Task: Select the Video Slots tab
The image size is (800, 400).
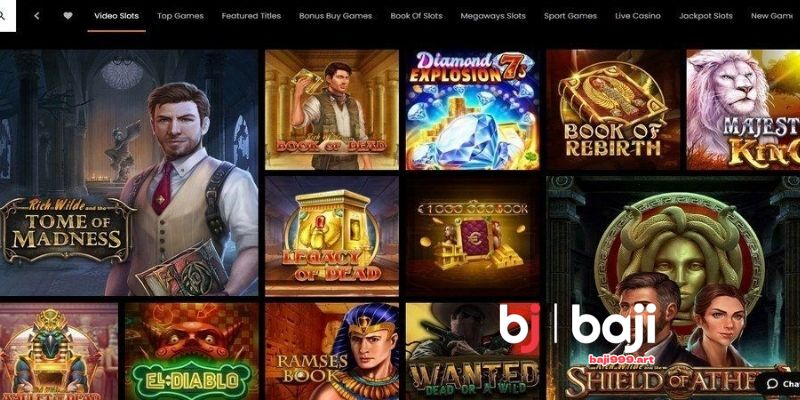Action: click(x=116, y=16)
